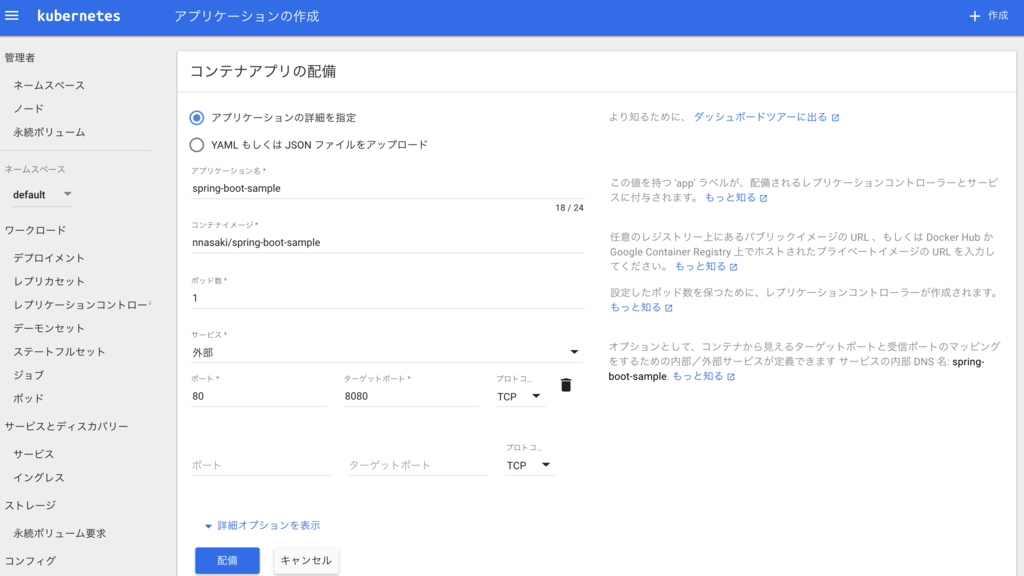
Task: Open デプロイメント in the sidebar
Action: tap(47, 256)
